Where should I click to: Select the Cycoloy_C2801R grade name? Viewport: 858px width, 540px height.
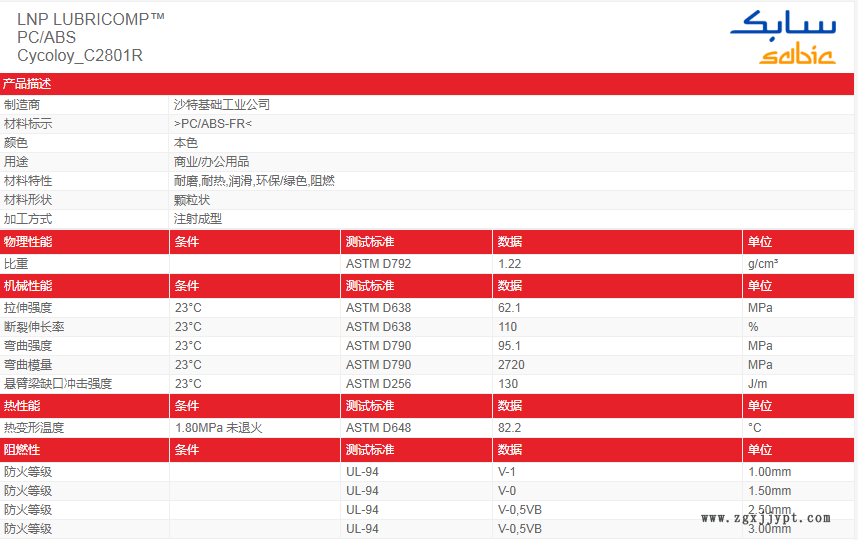(80, 56)
